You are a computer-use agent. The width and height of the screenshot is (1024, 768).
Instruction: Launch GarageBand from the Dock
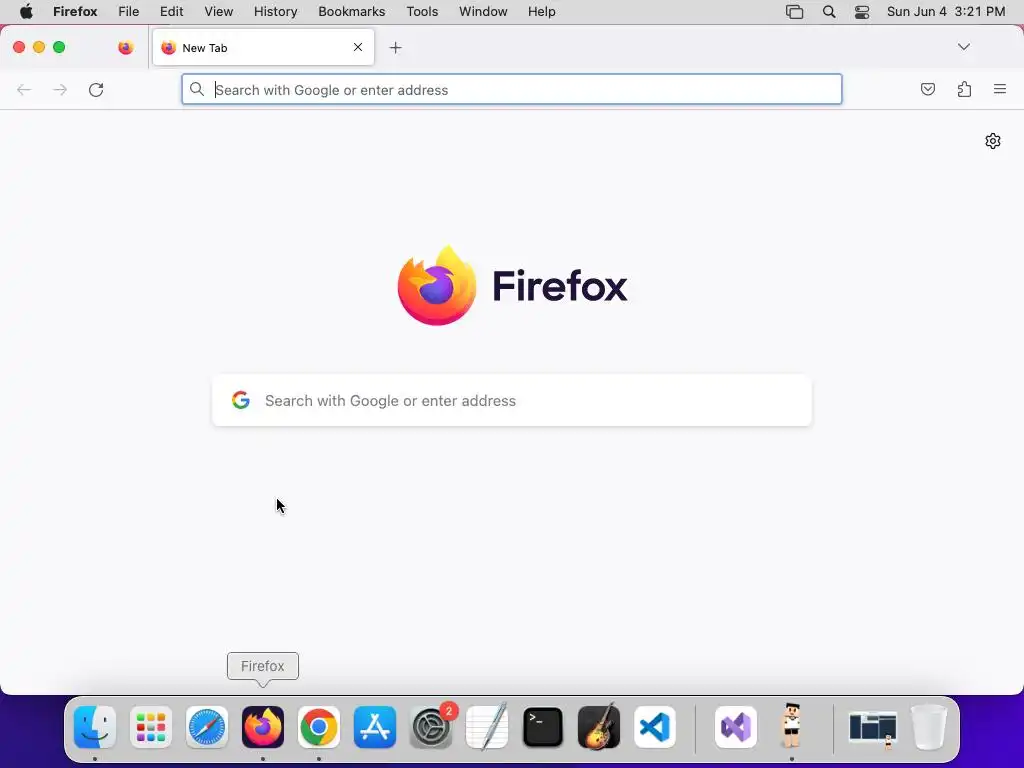pyautogui.click(x=599, y=727)
